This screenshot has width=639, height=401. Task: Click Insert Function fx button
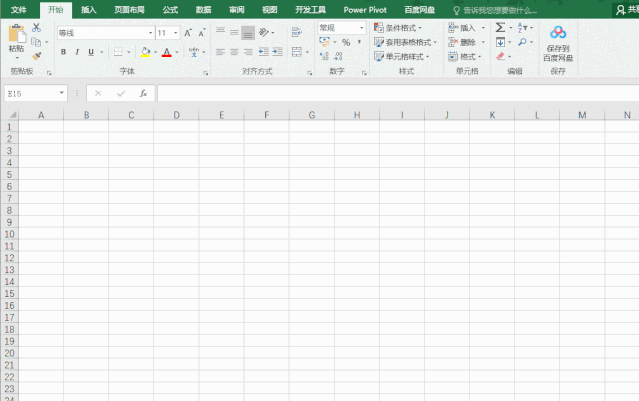[143, 93]
